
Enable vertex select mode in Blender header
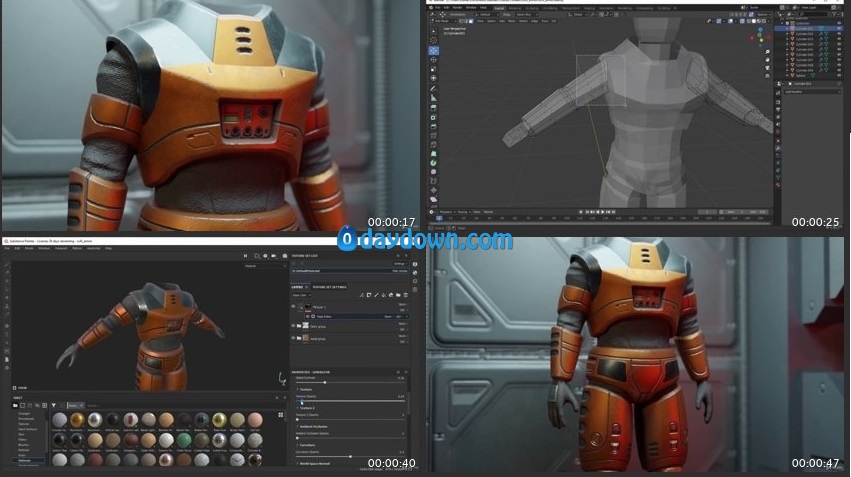(x=461, y=21)
